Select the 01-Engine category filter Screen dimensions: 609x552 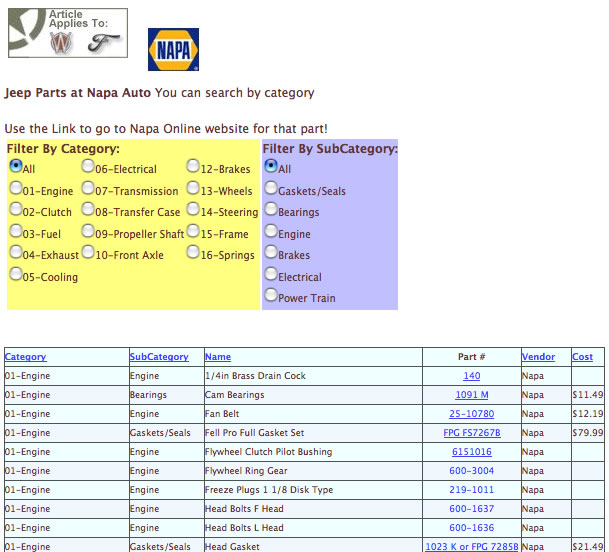(16, 188)
